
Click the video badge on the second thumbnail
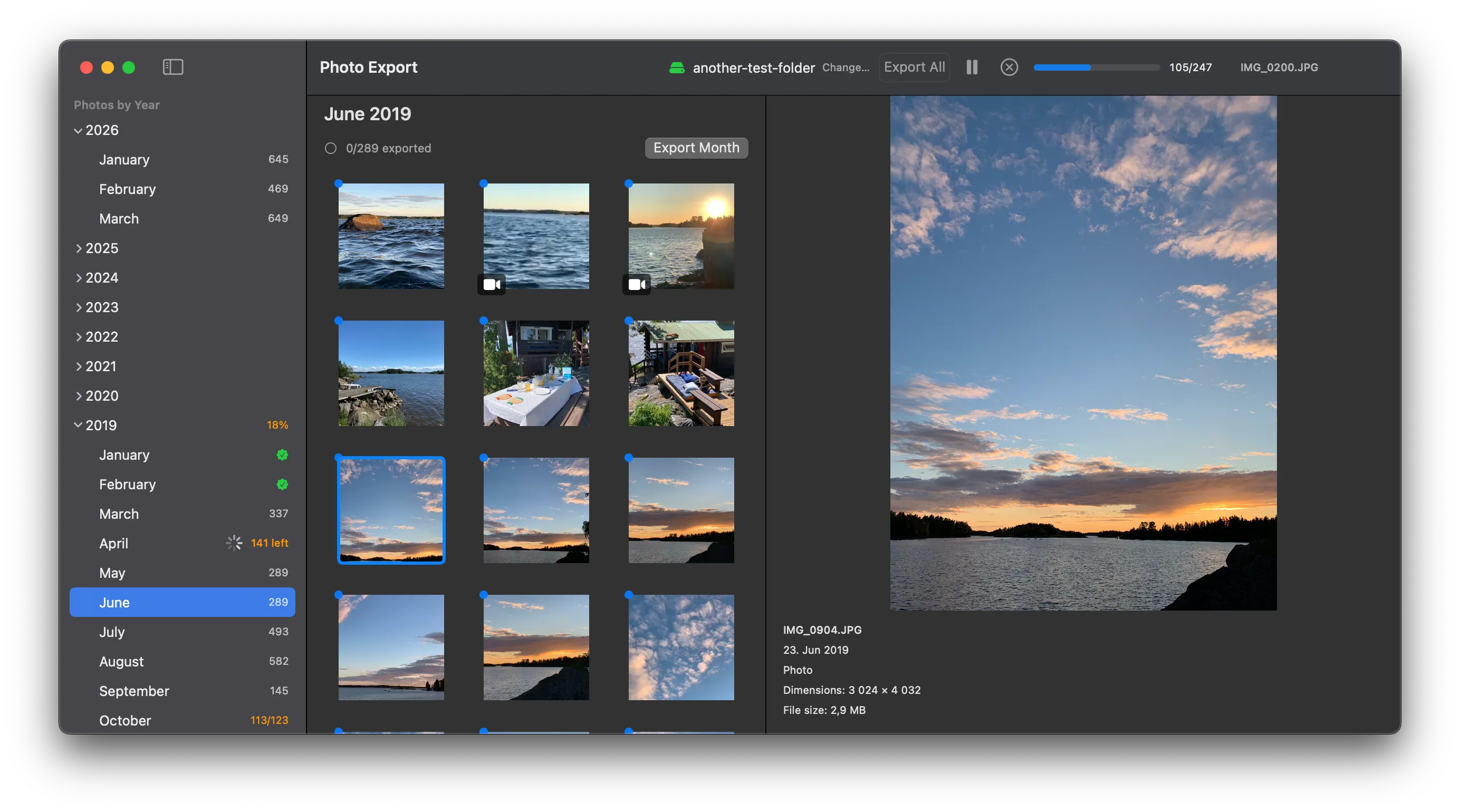491,284
